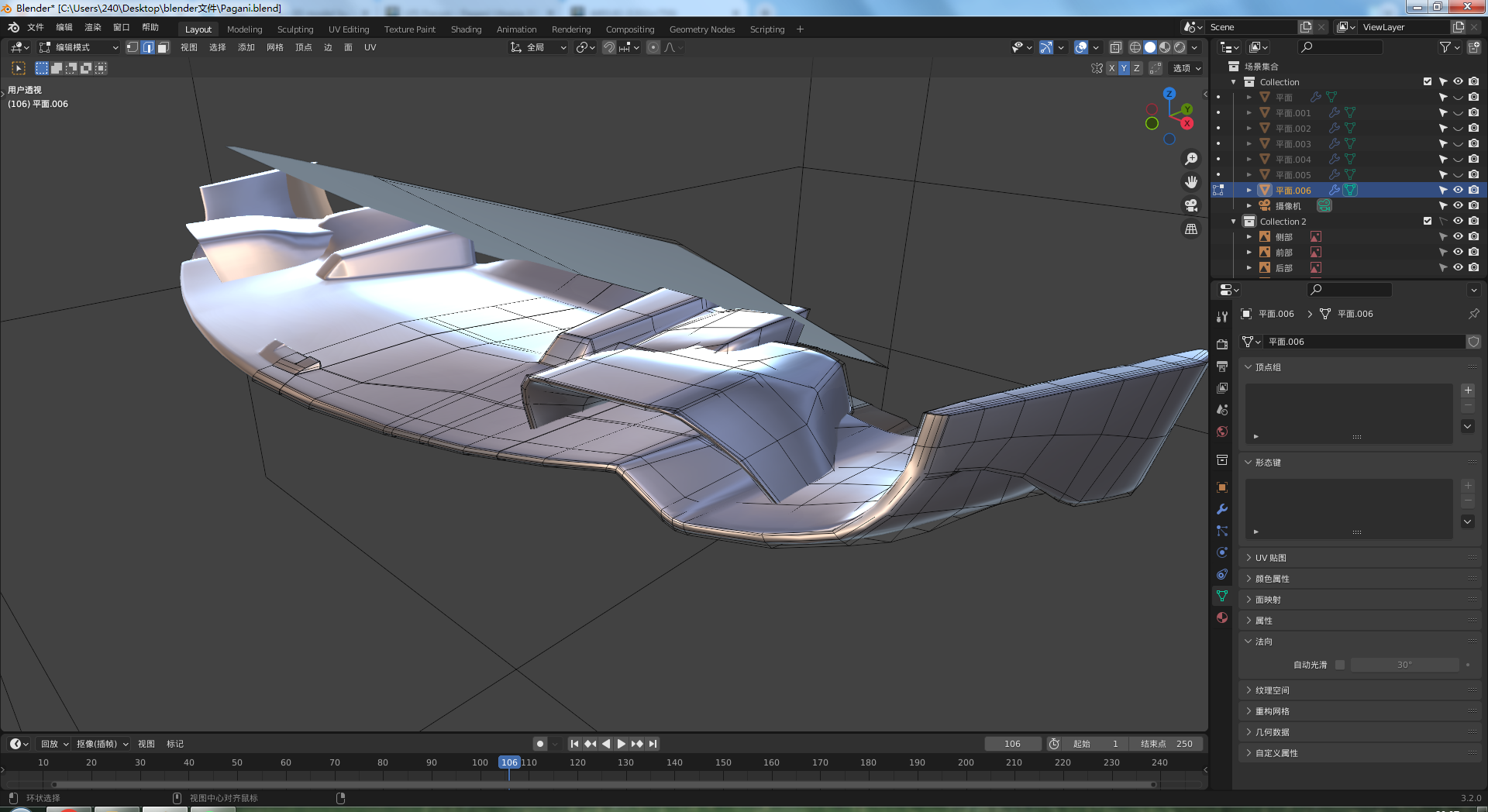
Task: Enable the 自动光滑 checkbox
Action: pyautogui.click(x=1340, y=665)
